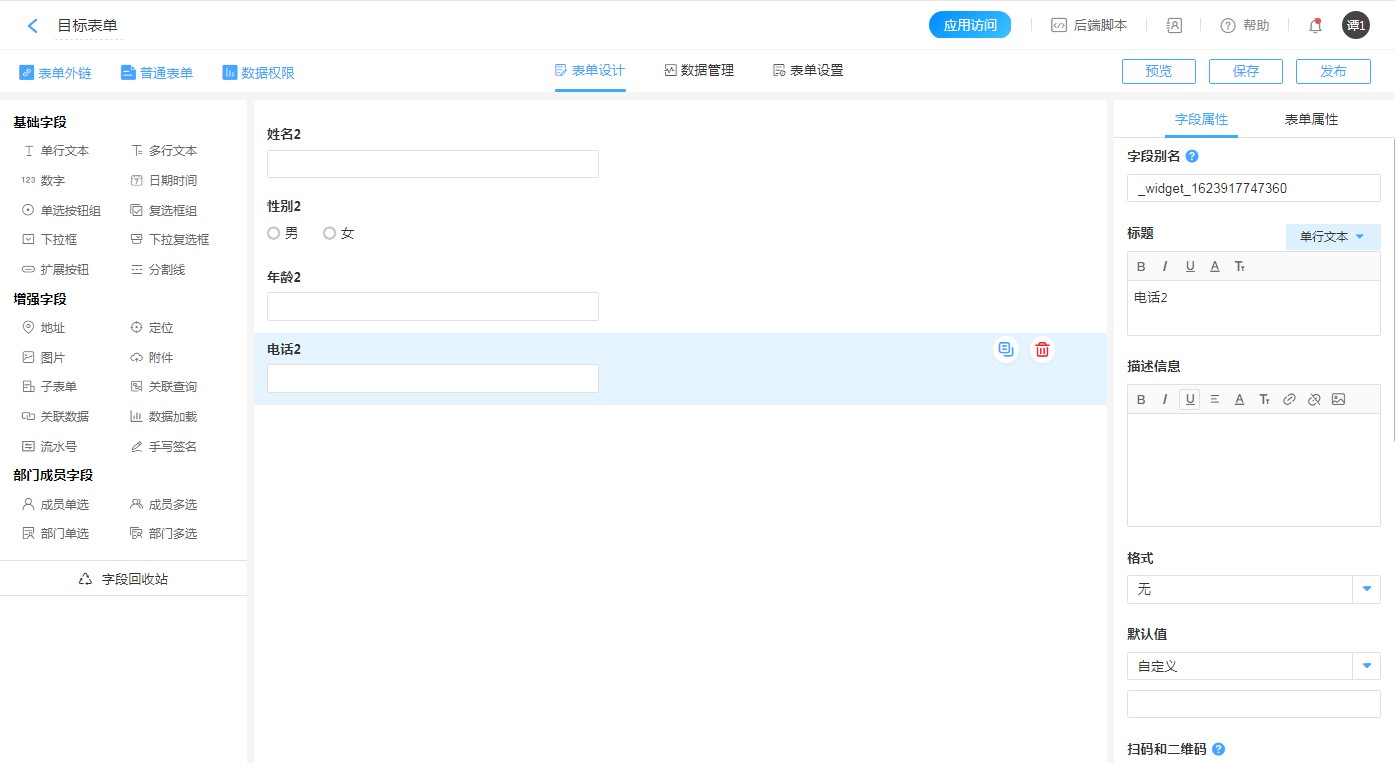This screenshot has height=763, width=1395.
Task: Toggle underline in 描述信息 toolbar
Action: coord(1189,399)
